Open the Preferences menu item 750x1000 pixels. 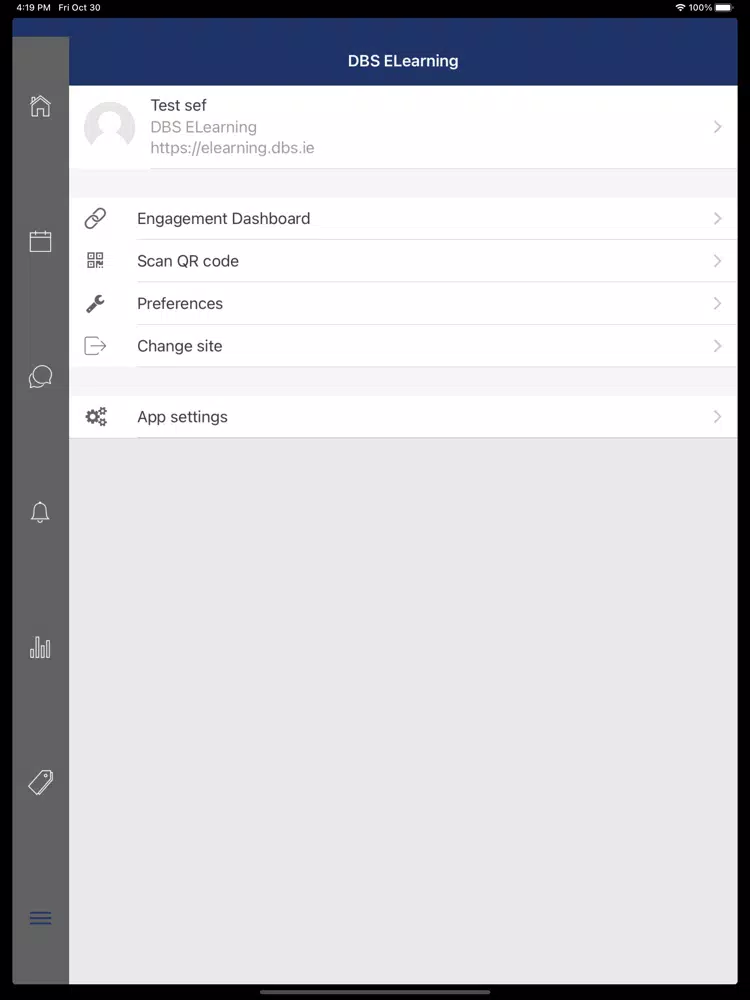pyautogui.click(x=403, y=304)
